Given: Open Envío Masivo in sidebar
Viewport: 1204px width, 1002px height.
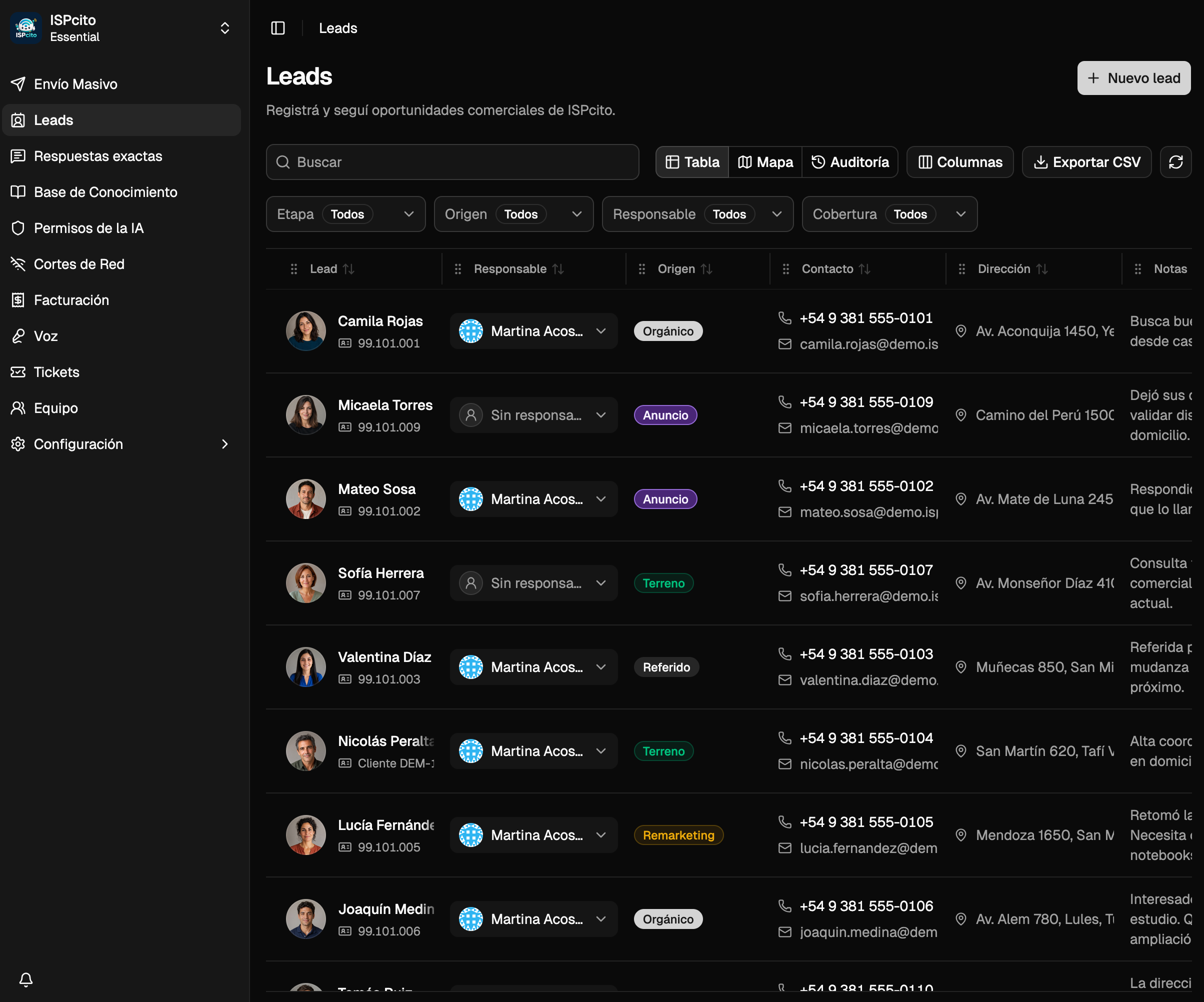Looking at the screenshot, I should click(x=121, y=84).
